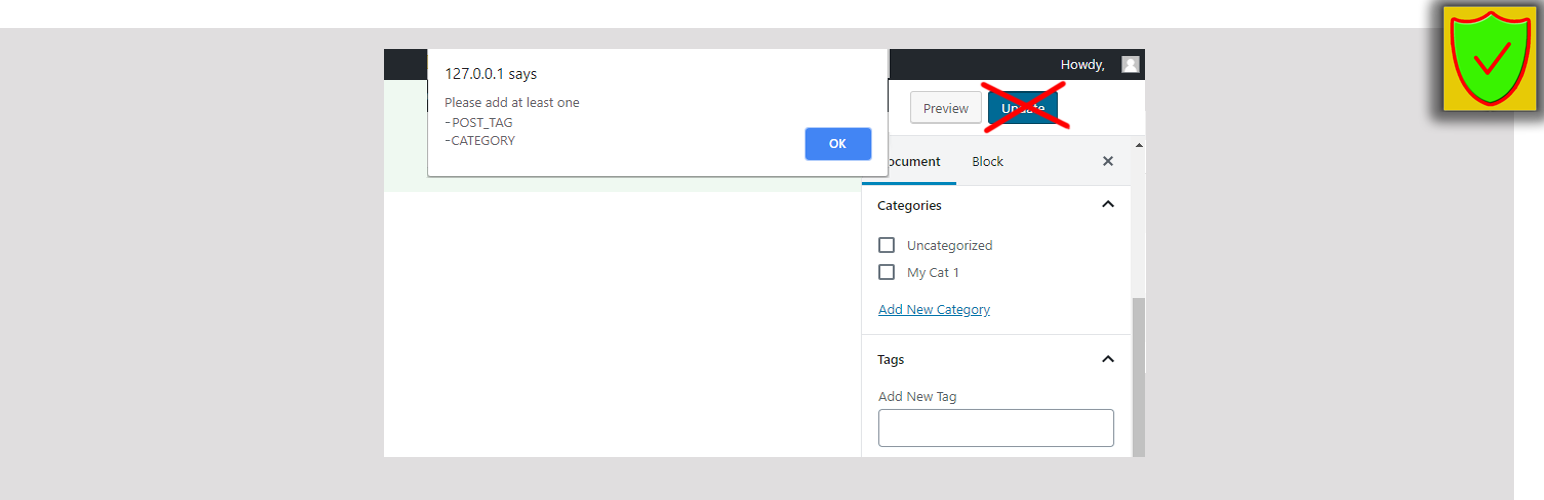
Task: Click OK in the alert dialog
Action: (x=838, y=144)
